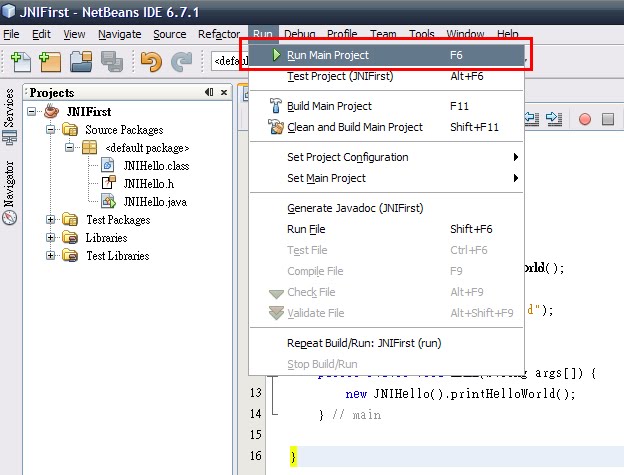
Task: Open the project configuration combo box
Action: [230, 61]
